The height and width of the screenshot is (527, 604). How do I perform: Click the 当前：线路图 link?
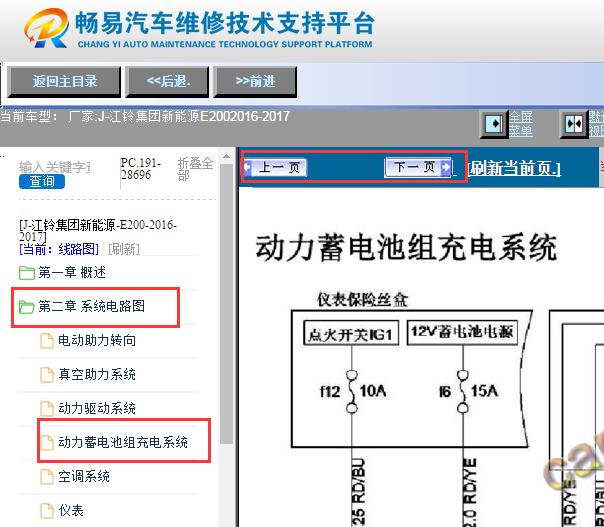point(59,249)
